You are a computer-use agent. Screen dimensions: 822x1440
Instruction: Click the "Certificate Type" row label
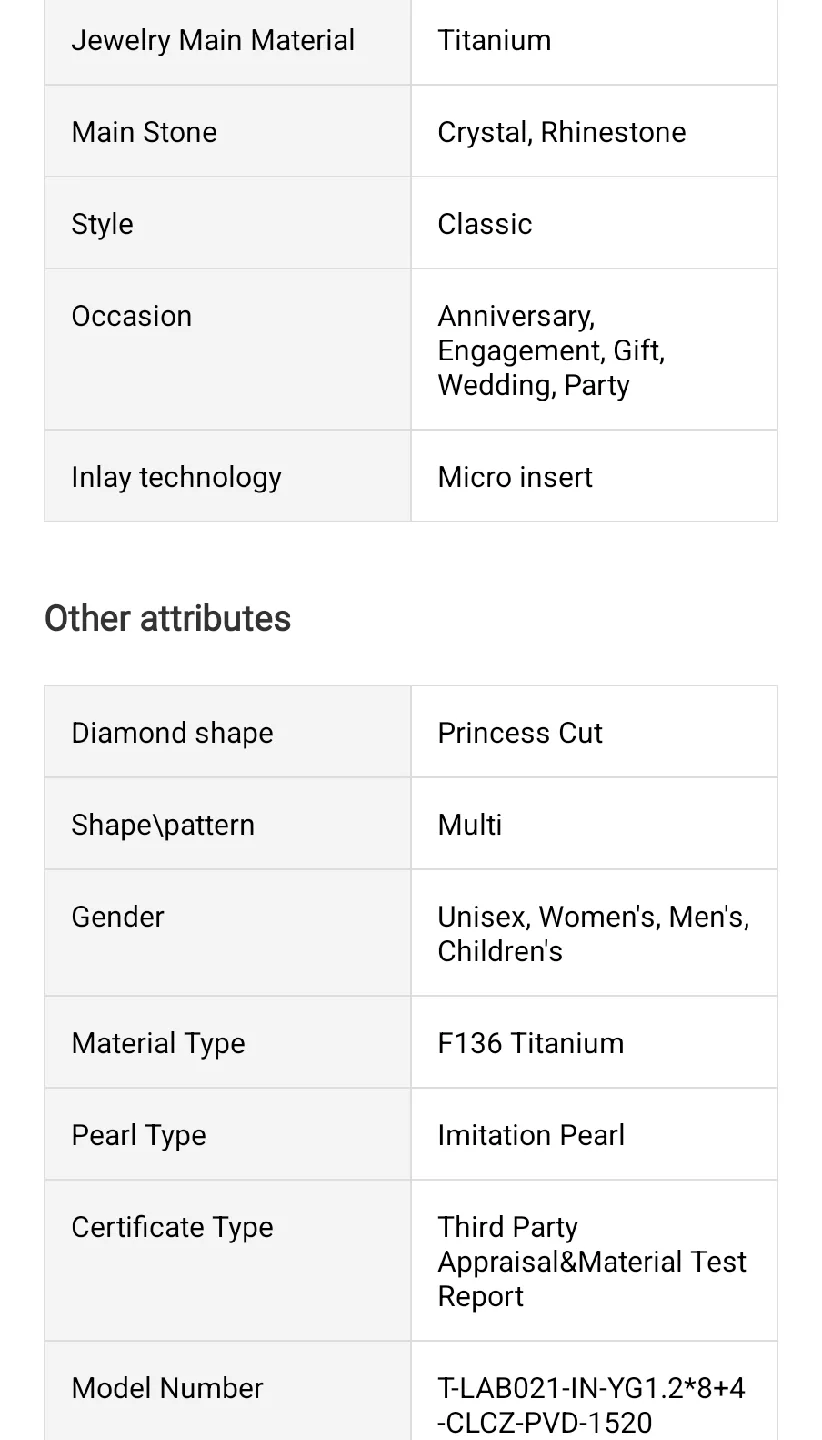pos(172,1227)
